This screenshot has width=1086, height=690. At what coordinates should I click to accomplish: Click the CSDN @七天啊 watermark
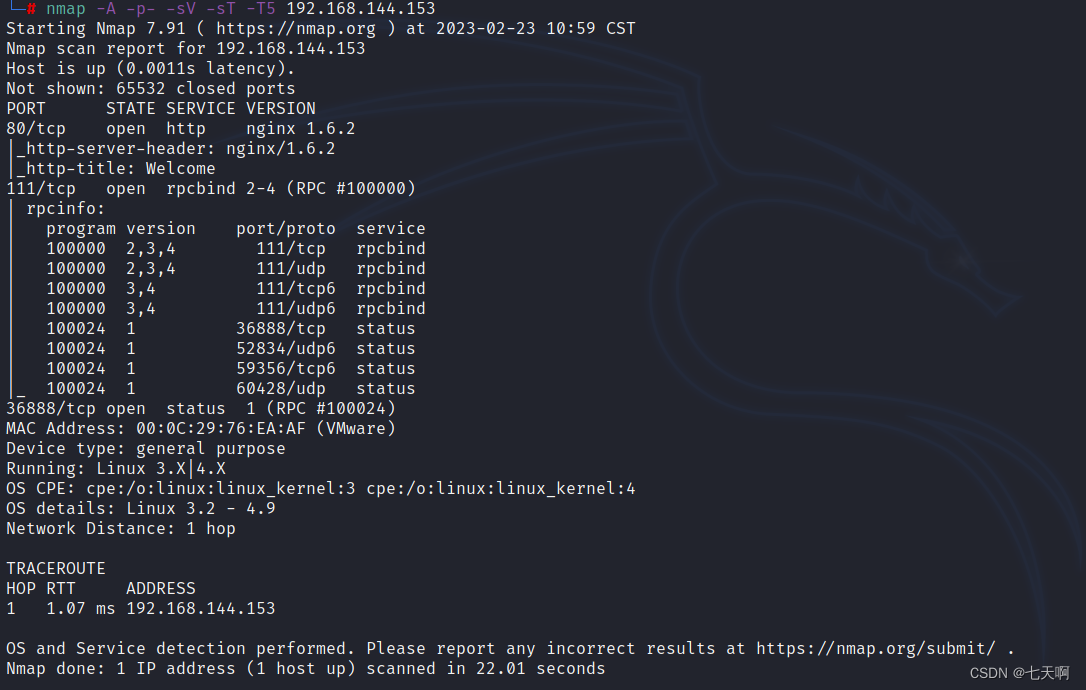click(x=1019, y=673)
